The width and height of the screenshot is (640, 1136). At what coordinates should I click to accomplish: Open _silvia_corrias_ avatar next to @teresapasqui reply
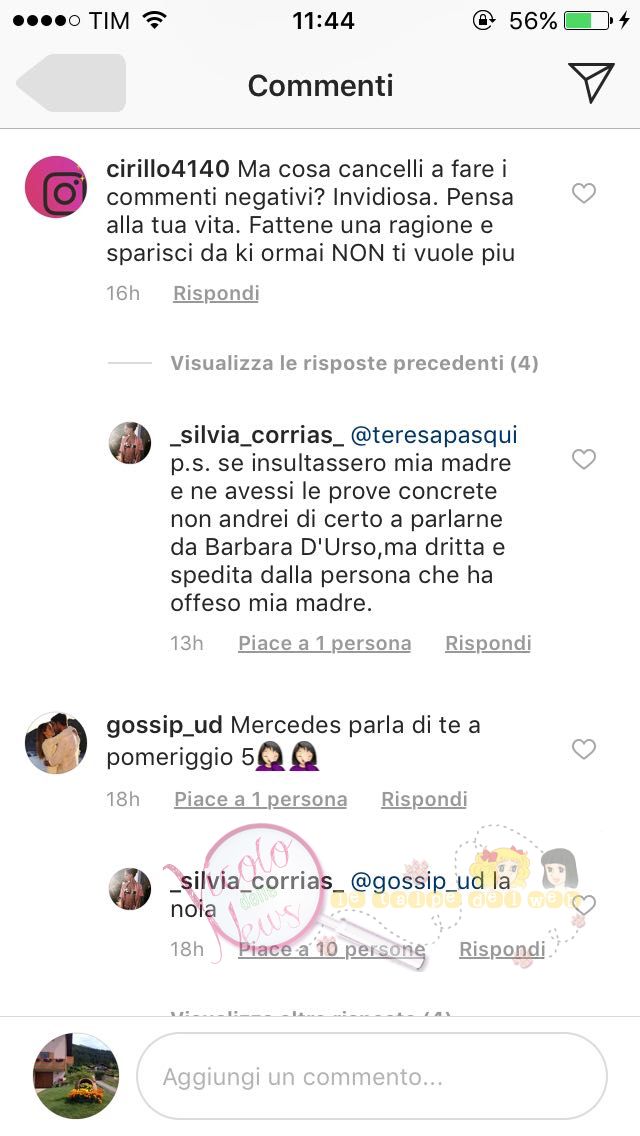tap(130, 443)
